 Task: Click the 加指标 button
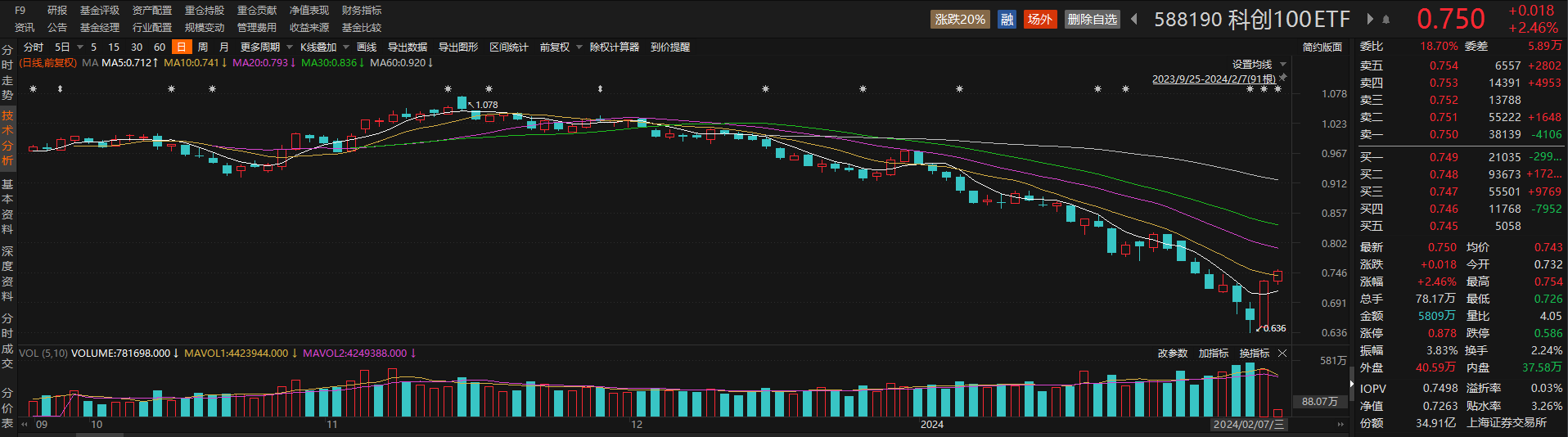[1214, 354]
